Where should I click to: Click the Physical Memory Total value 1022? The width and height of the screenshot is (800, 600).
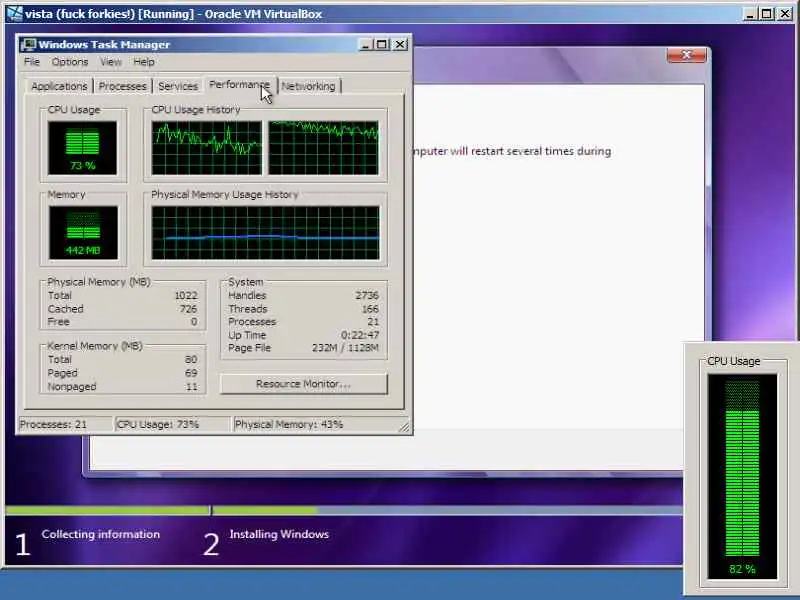[186, 296]
